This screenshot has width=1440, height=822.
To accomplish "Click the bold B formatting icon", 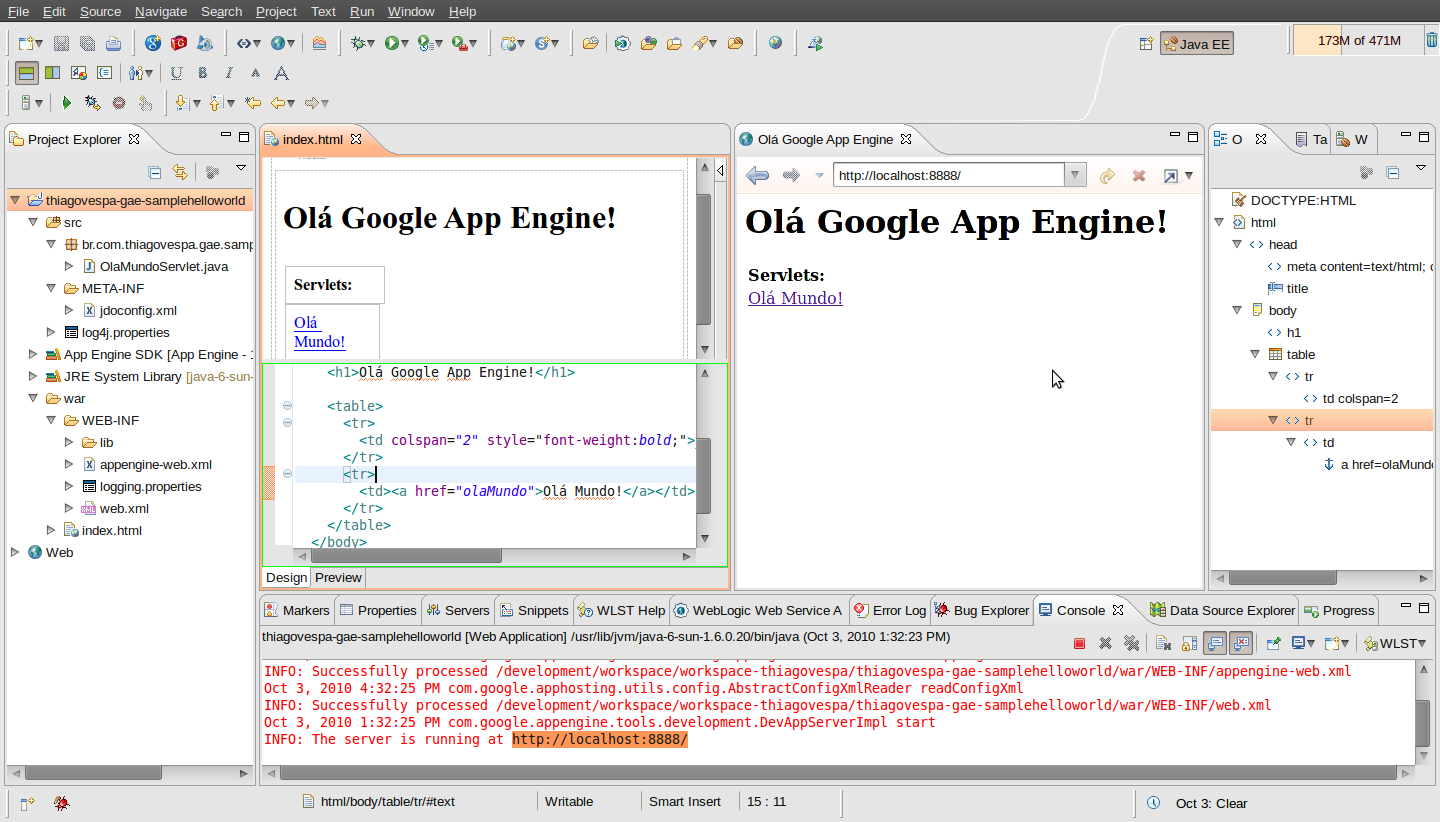I will click(x=203, y=73).
